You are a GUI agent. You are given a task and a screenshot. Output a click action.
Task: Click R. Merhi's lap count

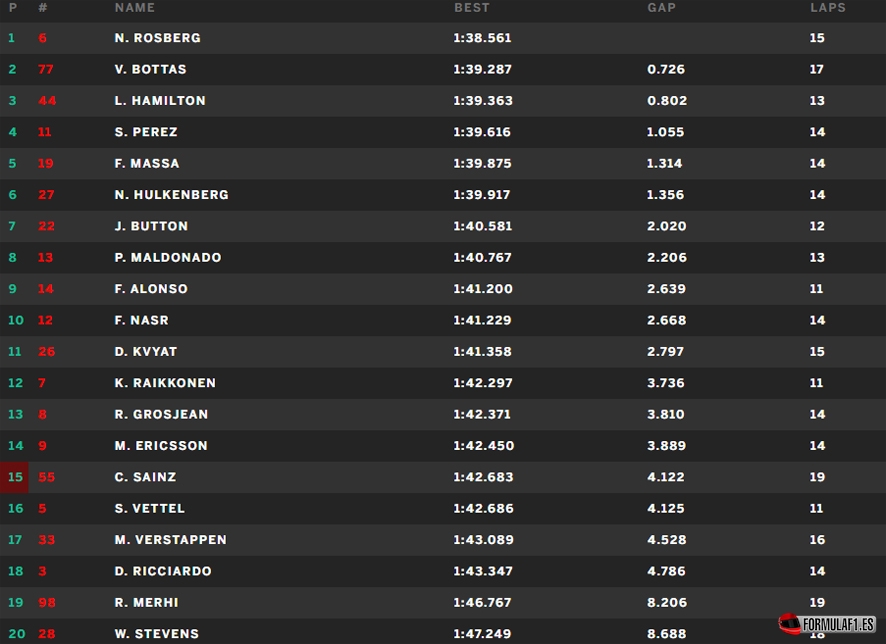pos(817,603)
